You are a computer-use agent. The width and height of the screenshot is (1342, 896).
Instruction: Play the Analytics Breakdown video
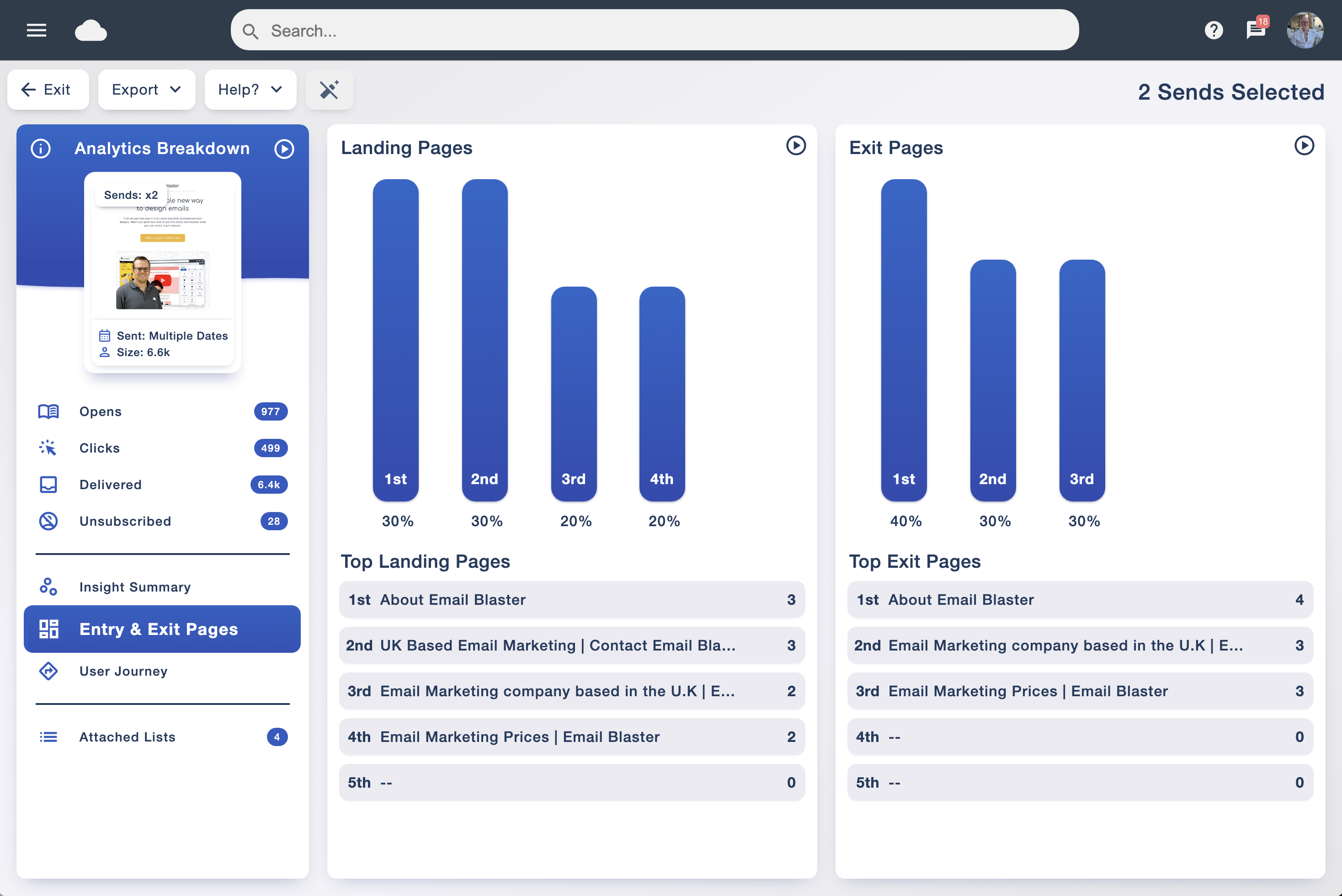click(x=284, y=149)
